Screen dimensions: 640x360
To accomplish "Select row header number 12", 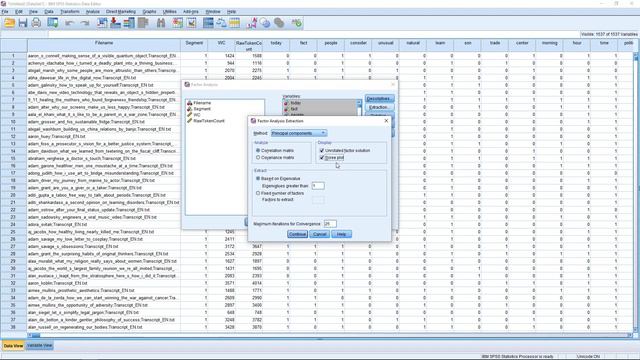I will pyautogui.click(x=13, y=136).
